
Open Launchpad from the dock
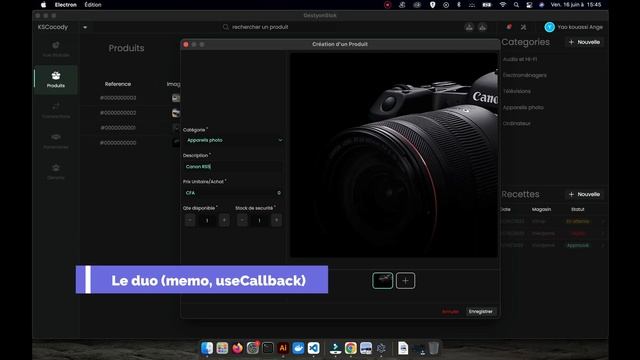[222, 348]
